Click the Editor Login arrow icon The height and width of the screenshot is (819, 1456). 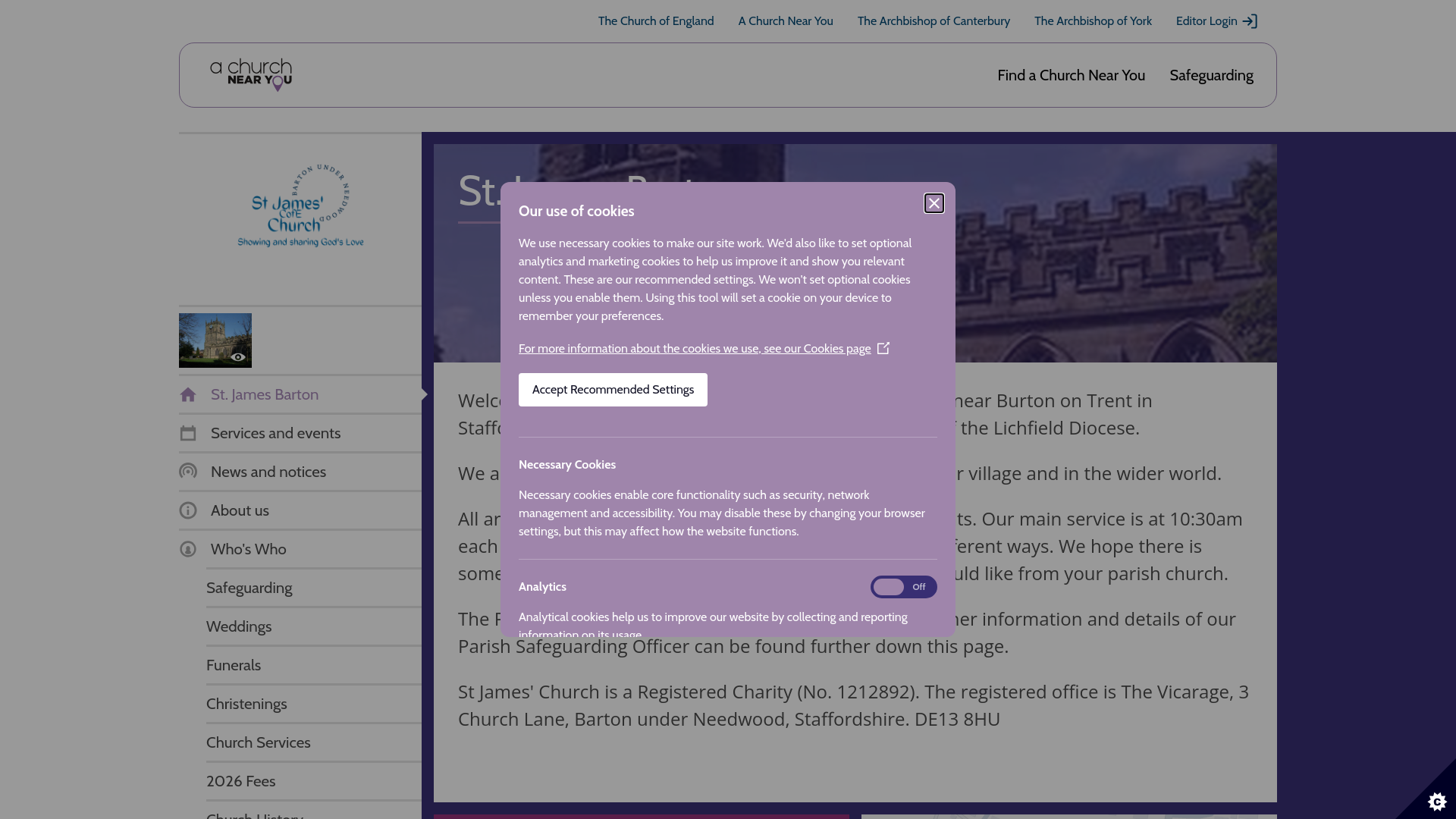(1250, 21)
